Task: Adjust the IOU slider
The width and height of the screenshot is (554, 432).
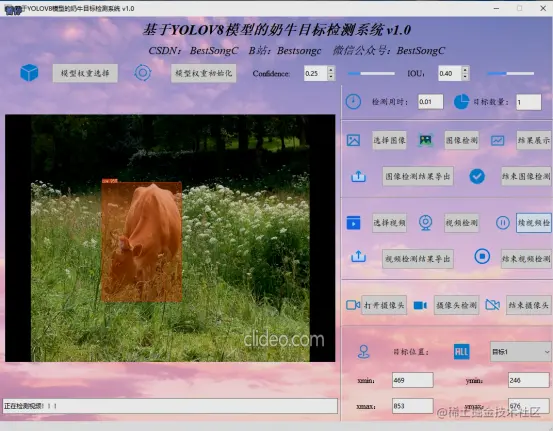Action: pos(511,73)
